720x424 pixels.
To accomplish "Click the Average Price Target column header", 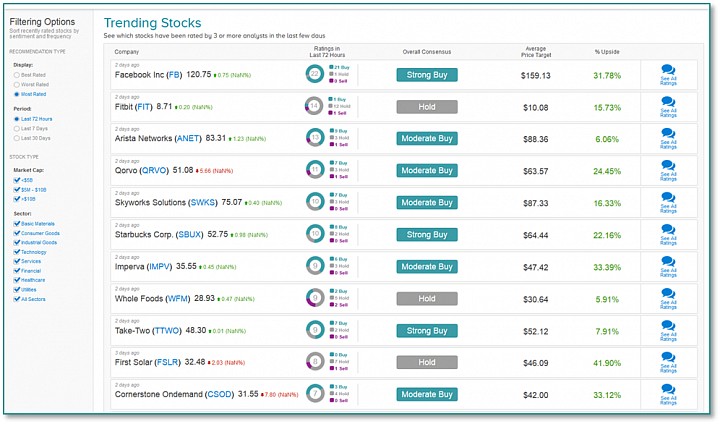I will (536, 52).
